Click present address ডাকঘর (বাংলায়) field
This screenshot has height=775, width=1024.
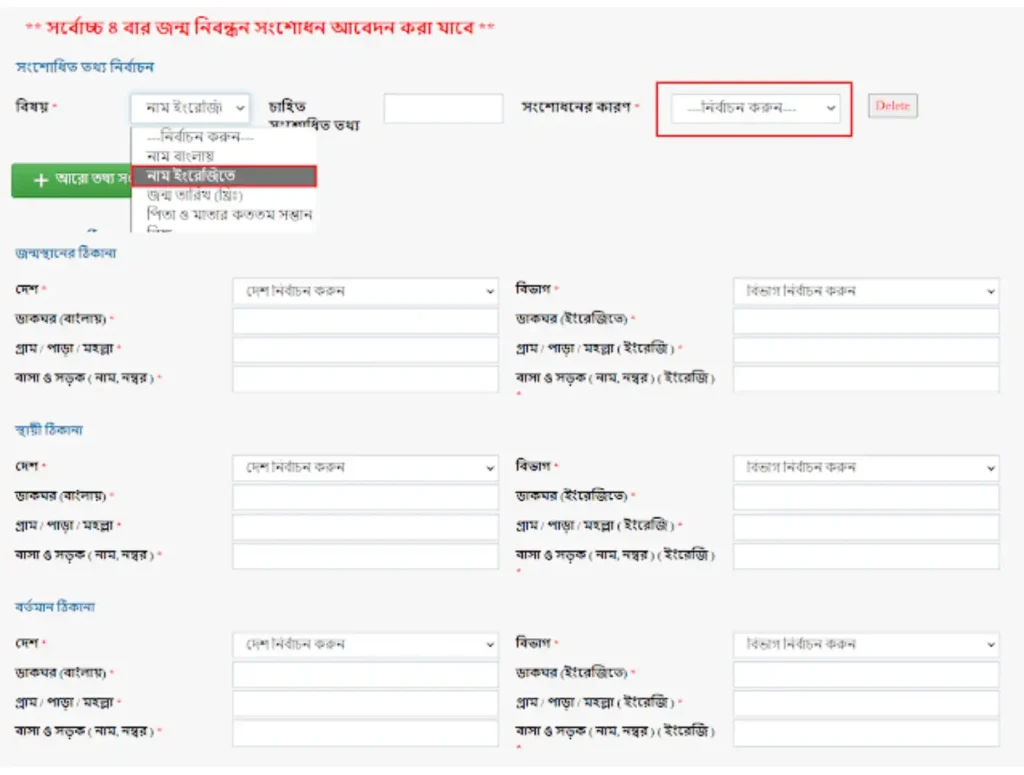pyautogui.click(x=366, y=674)
